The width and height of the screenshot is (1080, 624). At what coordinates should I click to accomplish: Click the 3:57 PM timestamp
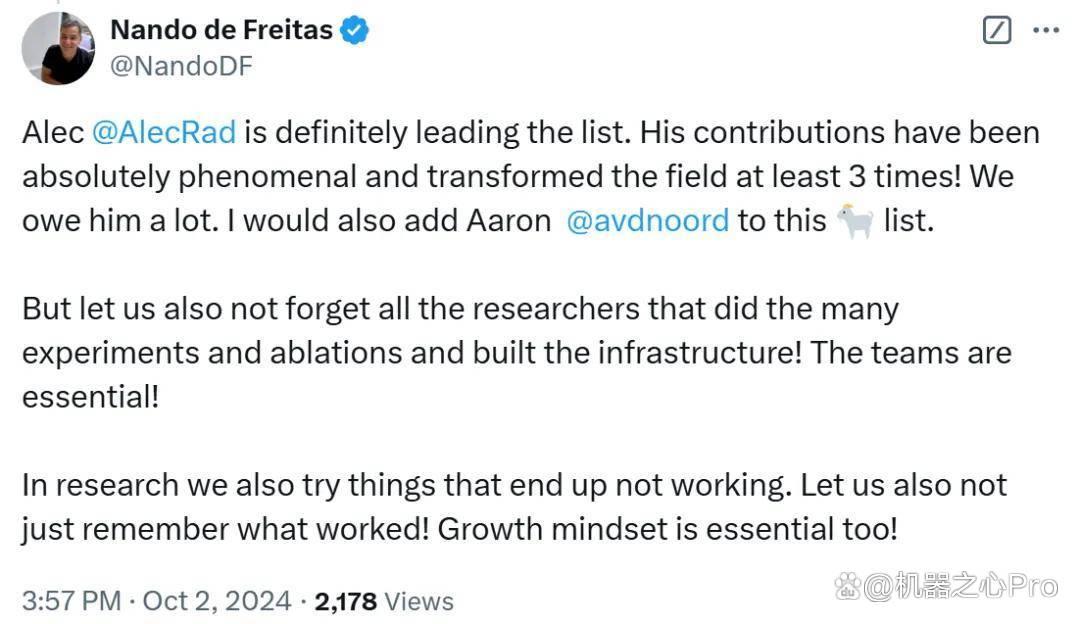(72, 601)
